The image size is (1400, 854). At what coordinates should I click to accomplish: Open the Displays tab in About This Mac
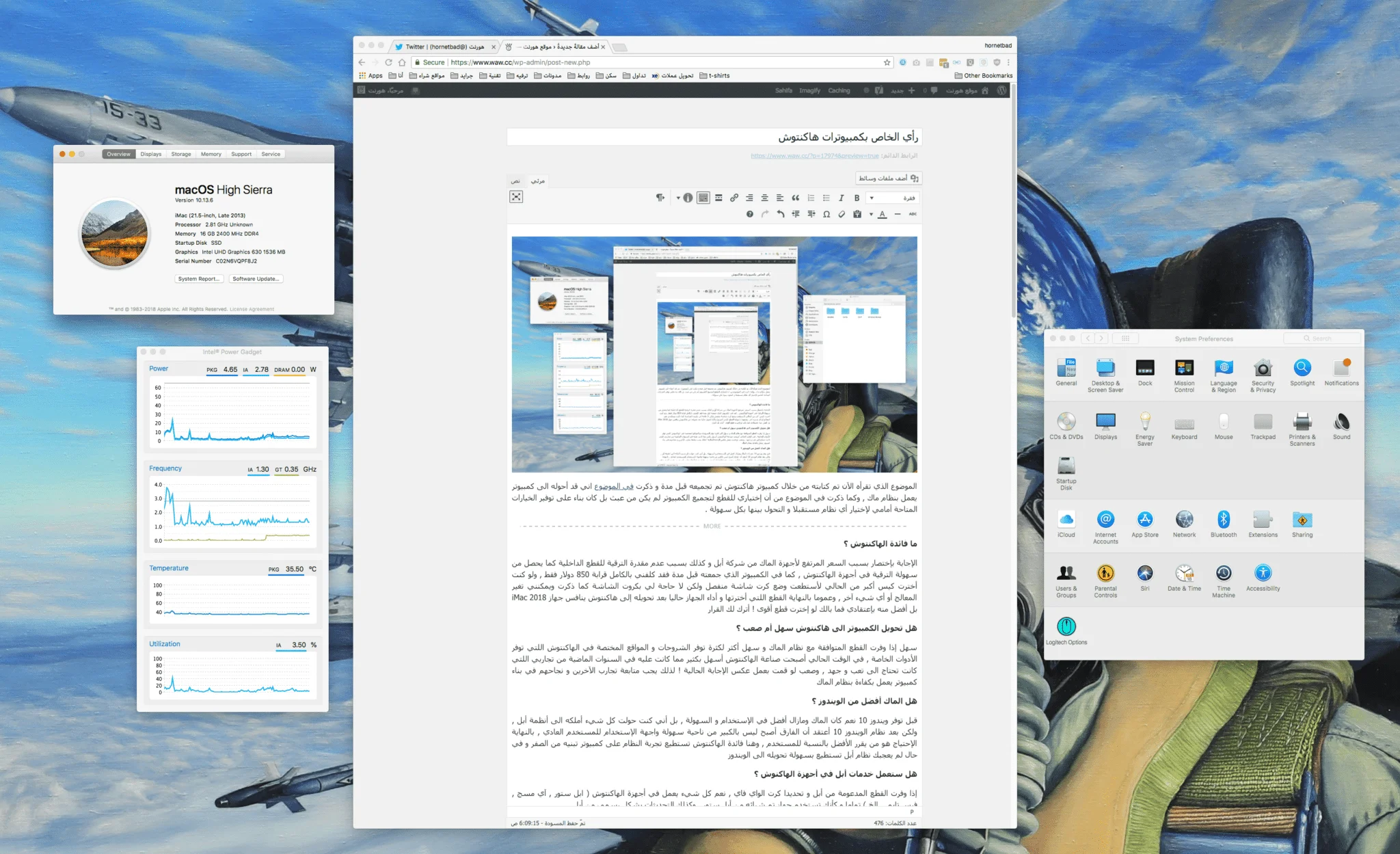[x=151, y=154]
